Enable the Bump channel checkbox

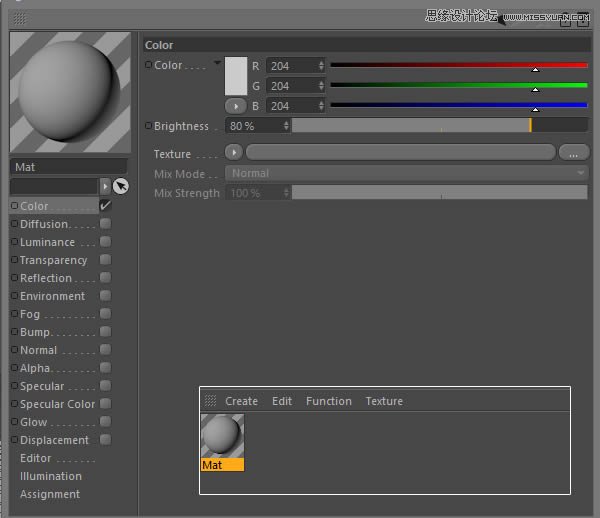click(105, 332)
